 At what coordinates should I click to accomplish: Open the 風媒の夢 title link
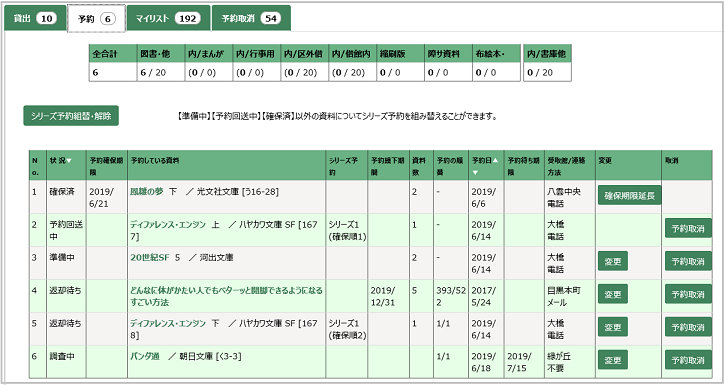point(147,191)
